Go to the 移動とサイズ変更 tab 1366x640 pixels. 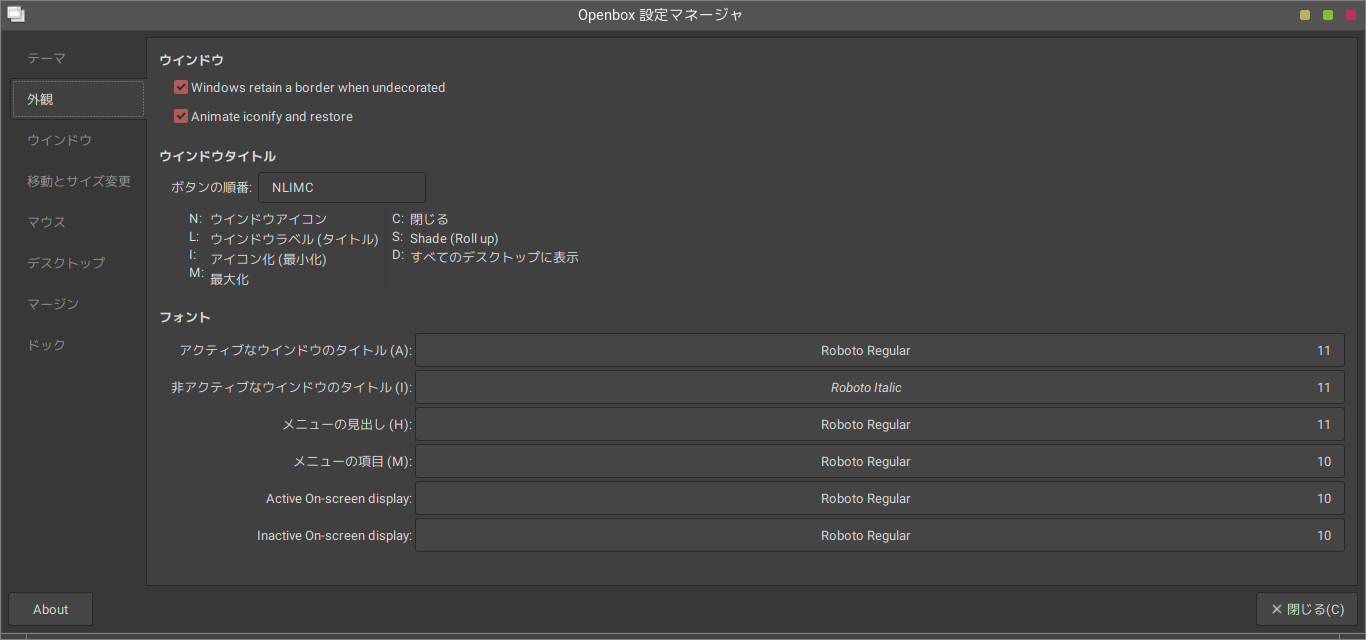(x=78, y=181)
